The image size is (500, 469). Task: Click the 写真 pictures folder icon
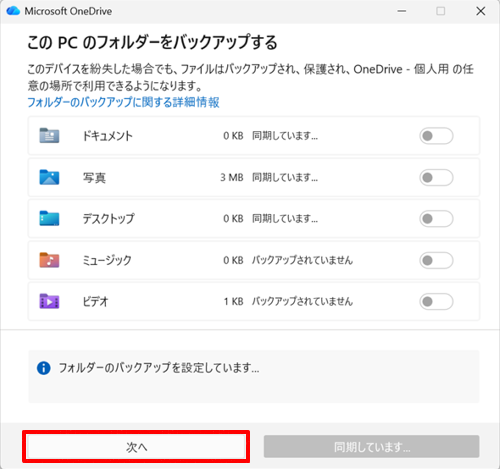pos(49,177)
